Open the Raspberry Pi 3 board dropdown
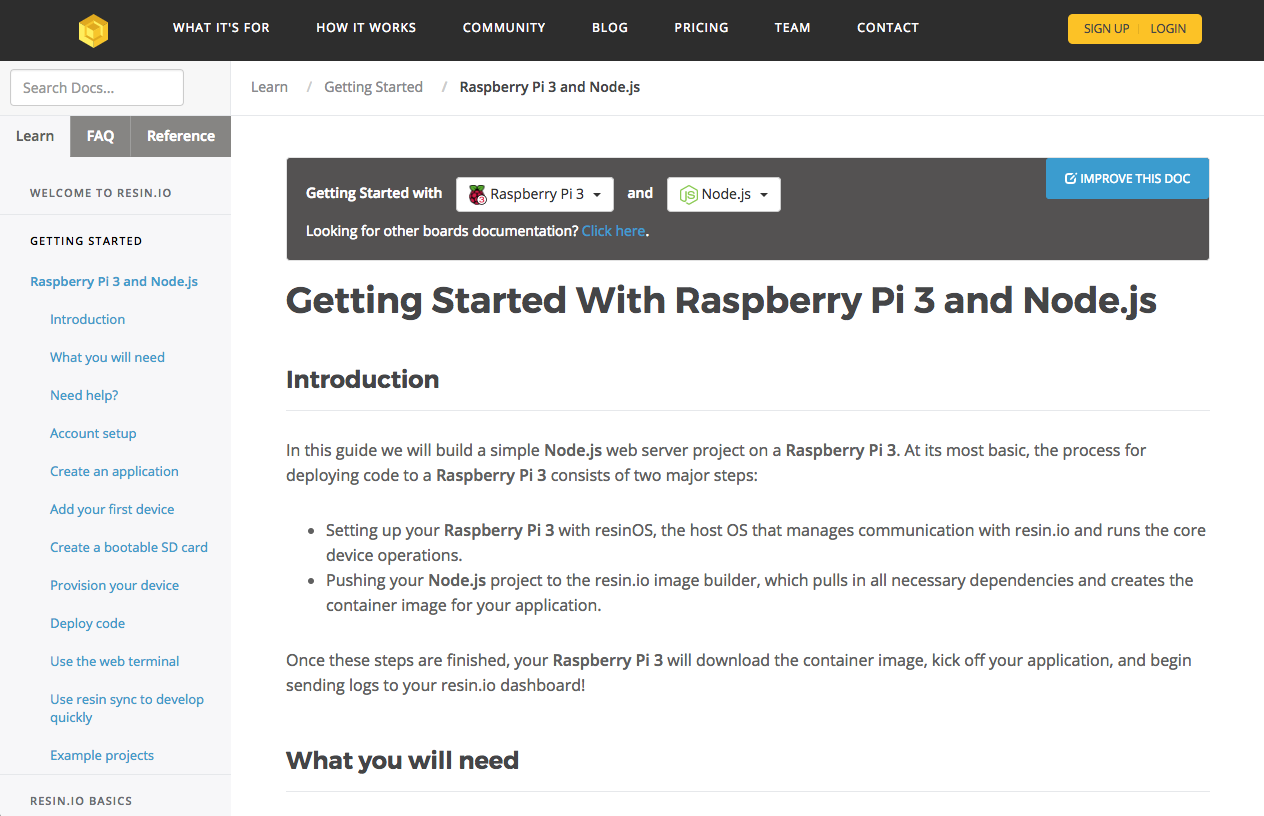This screenshot has height=816, width=1264. click(535, 194)
